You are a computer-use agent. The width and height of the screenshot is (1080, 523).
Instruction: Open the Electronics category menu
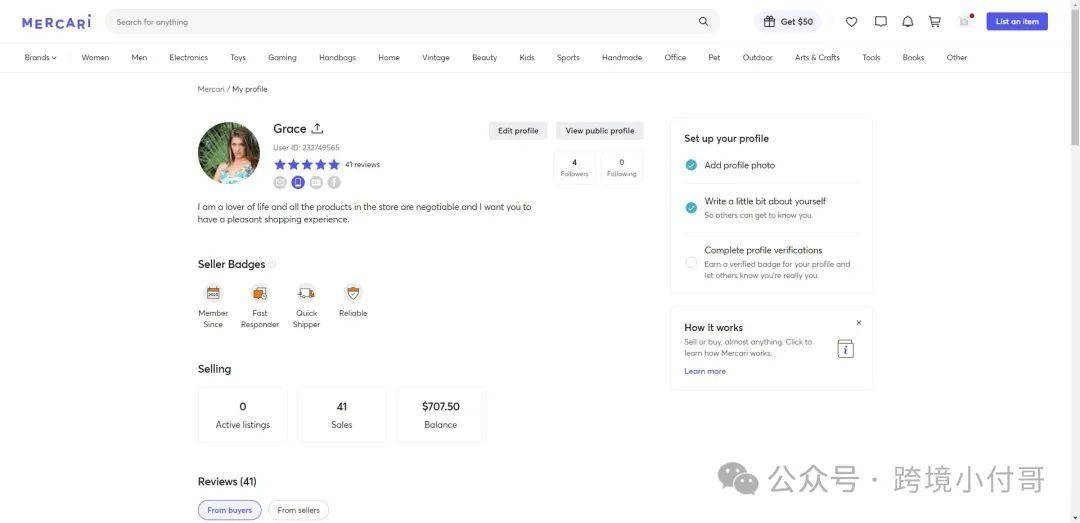(188, 58)
